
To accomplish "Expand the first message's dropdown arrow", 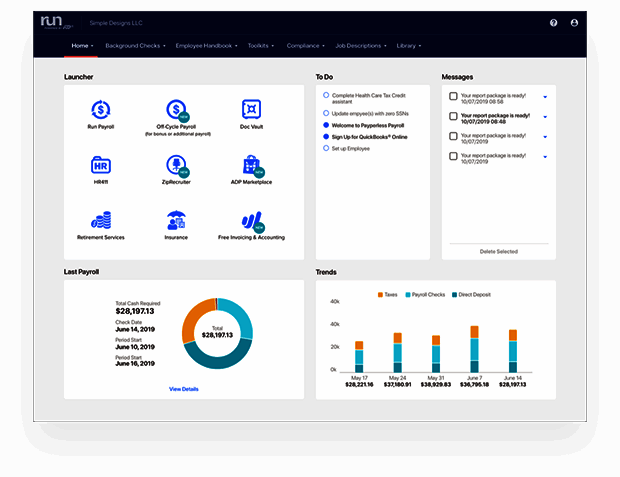I will pos(545,97).
